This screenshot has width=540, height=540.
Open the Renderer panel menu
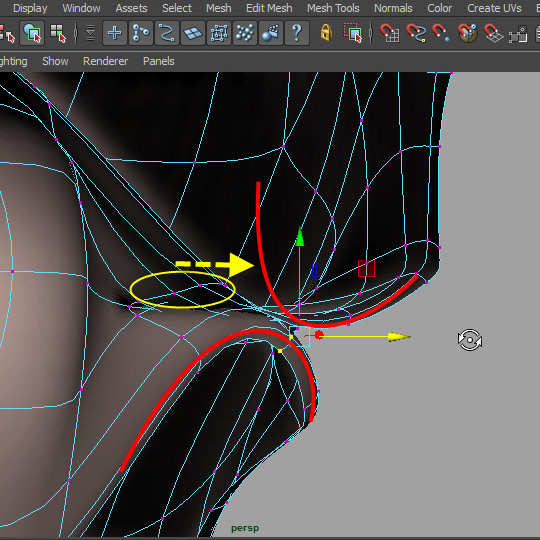[x=105, y=61]
